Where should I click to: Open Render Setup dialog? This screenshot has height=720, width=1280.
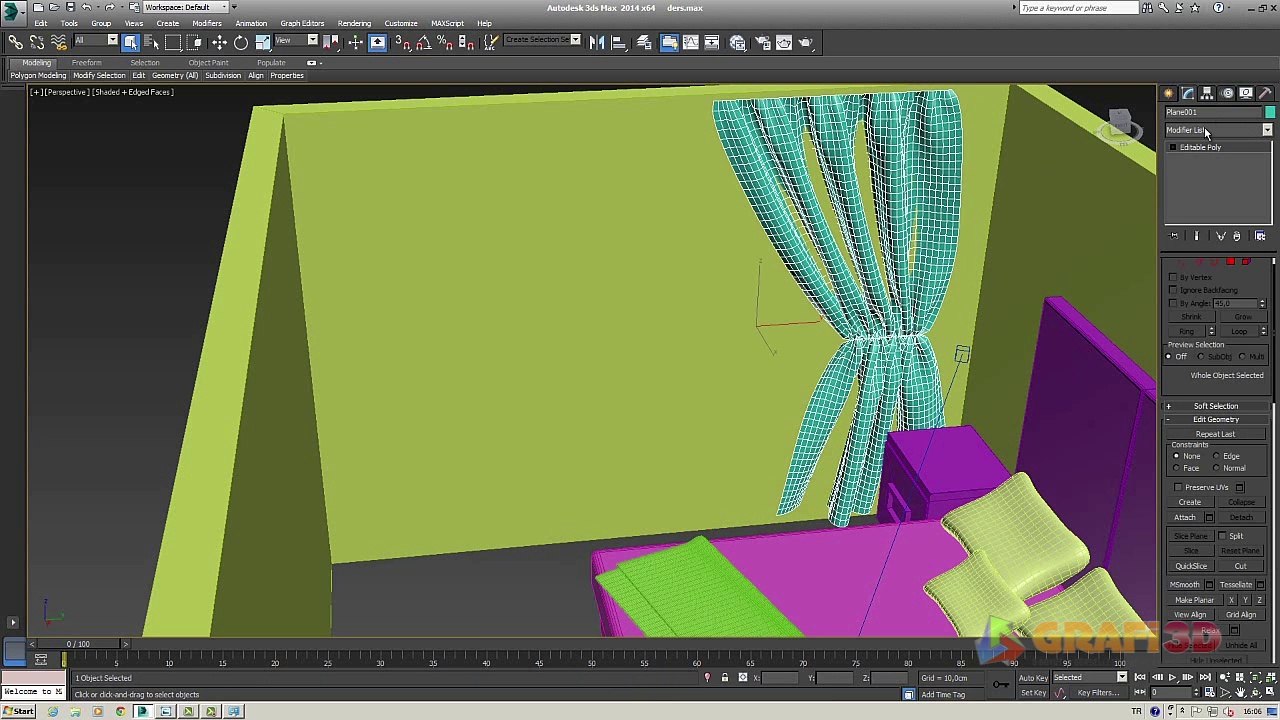point(762,42)
